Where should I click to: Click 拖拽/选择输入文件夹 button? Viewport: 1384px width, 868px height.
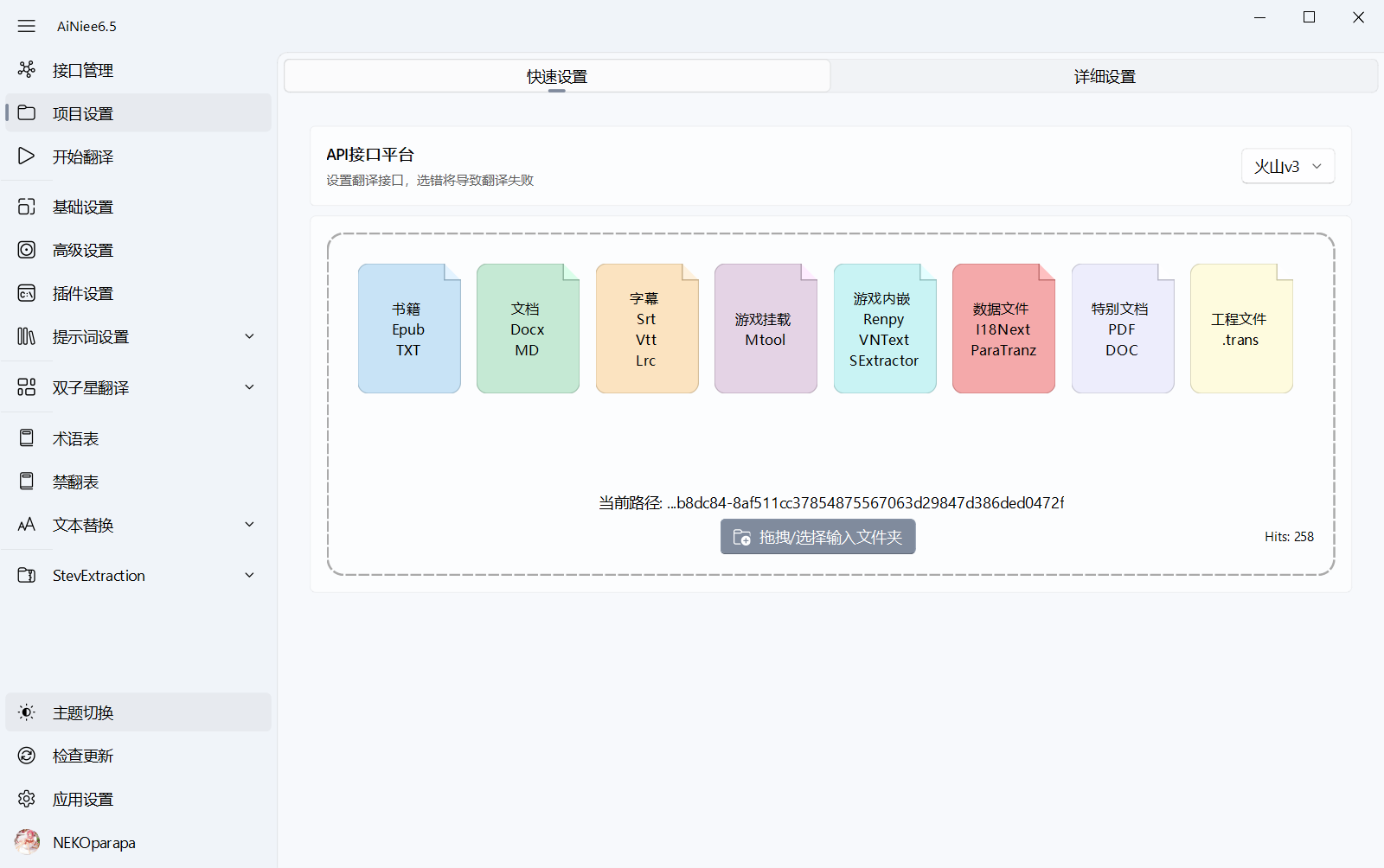pyautogui.click(x=817, y=537)
